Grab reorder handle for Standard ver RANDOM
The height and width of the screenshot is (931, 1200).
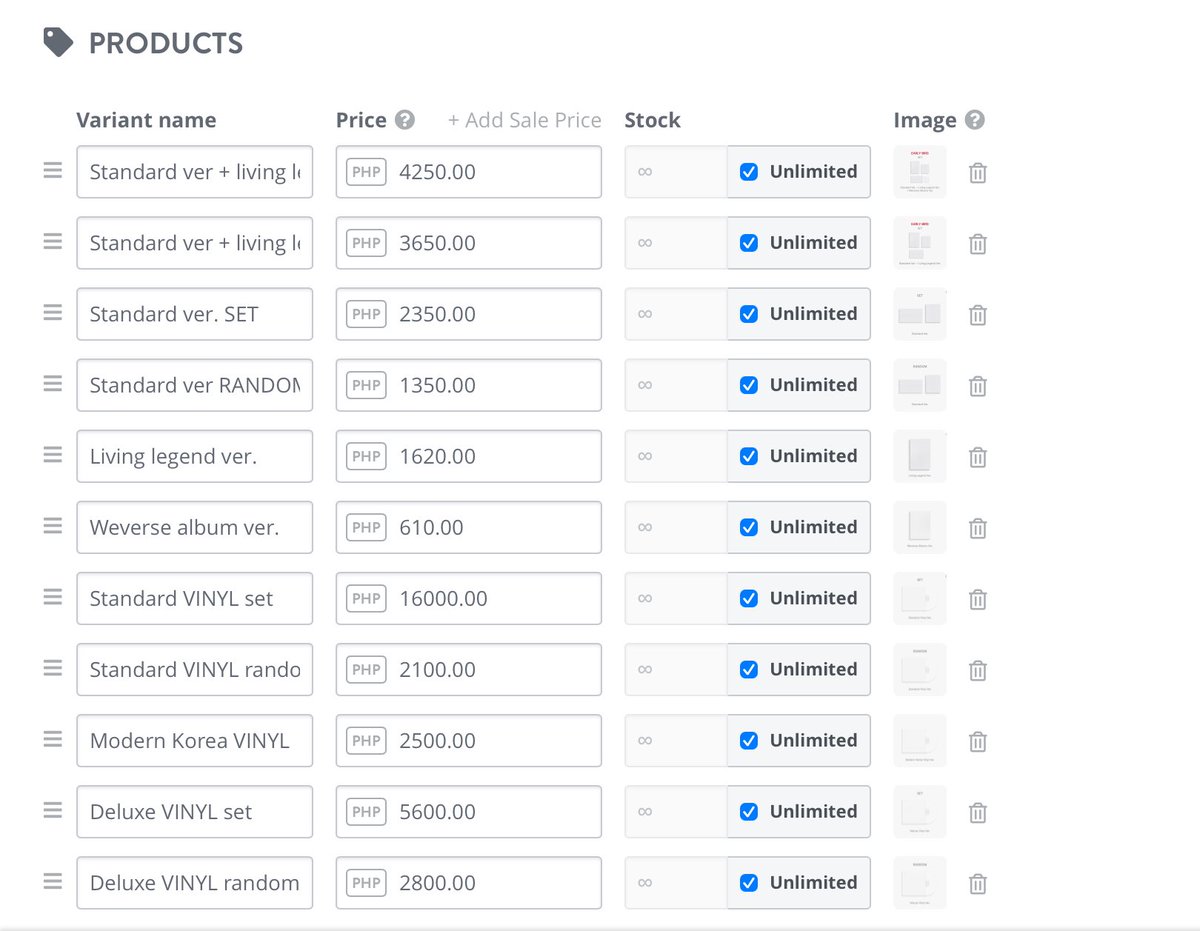[x=53, y=384]
